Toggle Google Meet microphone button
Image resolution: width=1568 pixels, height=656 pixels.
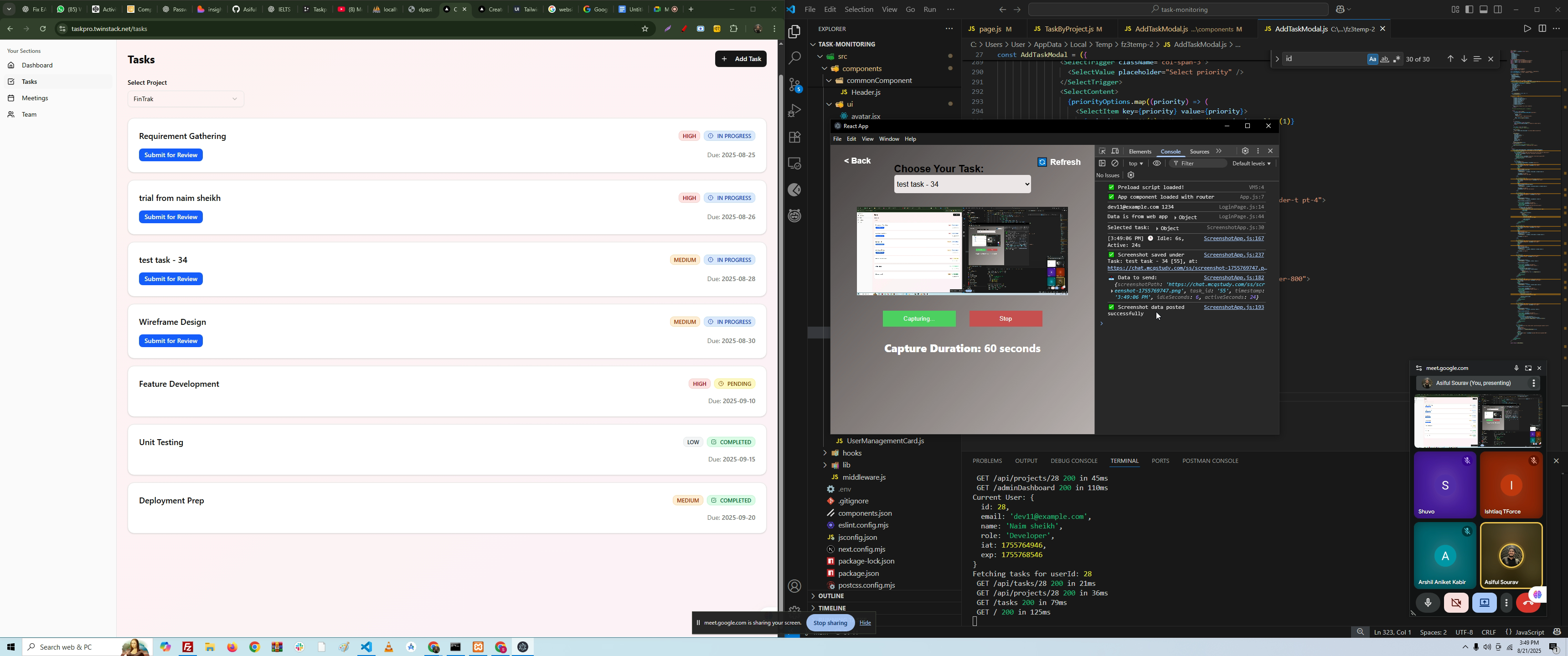click(x=1428, y=603)
